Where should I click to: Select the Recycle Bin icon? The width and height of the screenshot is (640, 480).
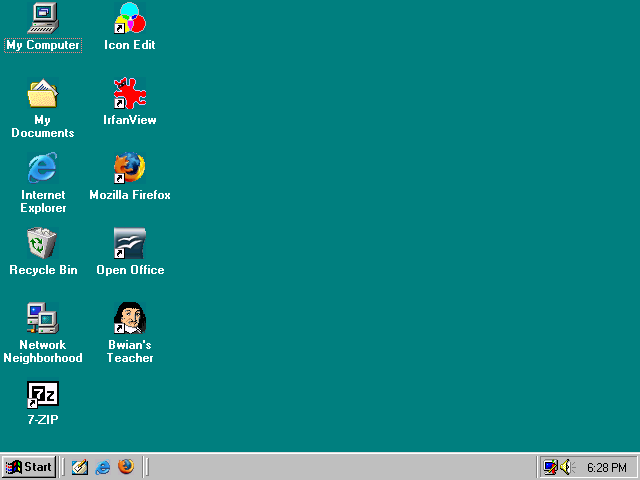(x=43, y=243)
